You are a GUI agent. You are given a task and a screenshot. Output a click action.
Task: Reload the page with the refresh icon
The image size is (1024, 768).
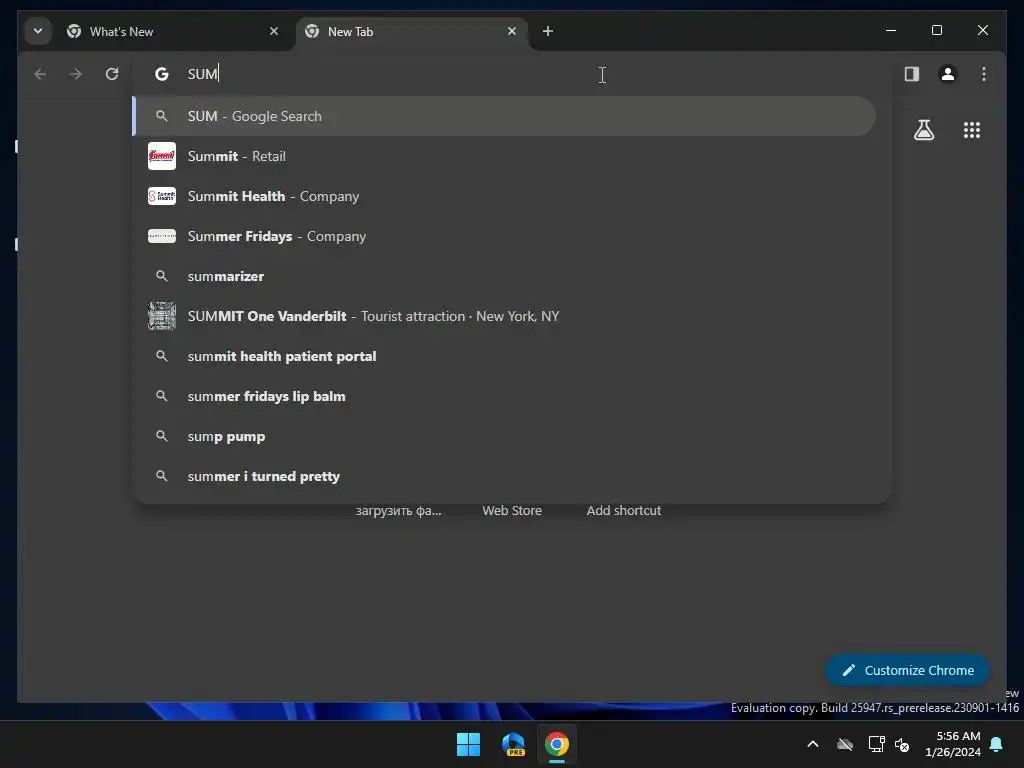[x=112, y=74]
